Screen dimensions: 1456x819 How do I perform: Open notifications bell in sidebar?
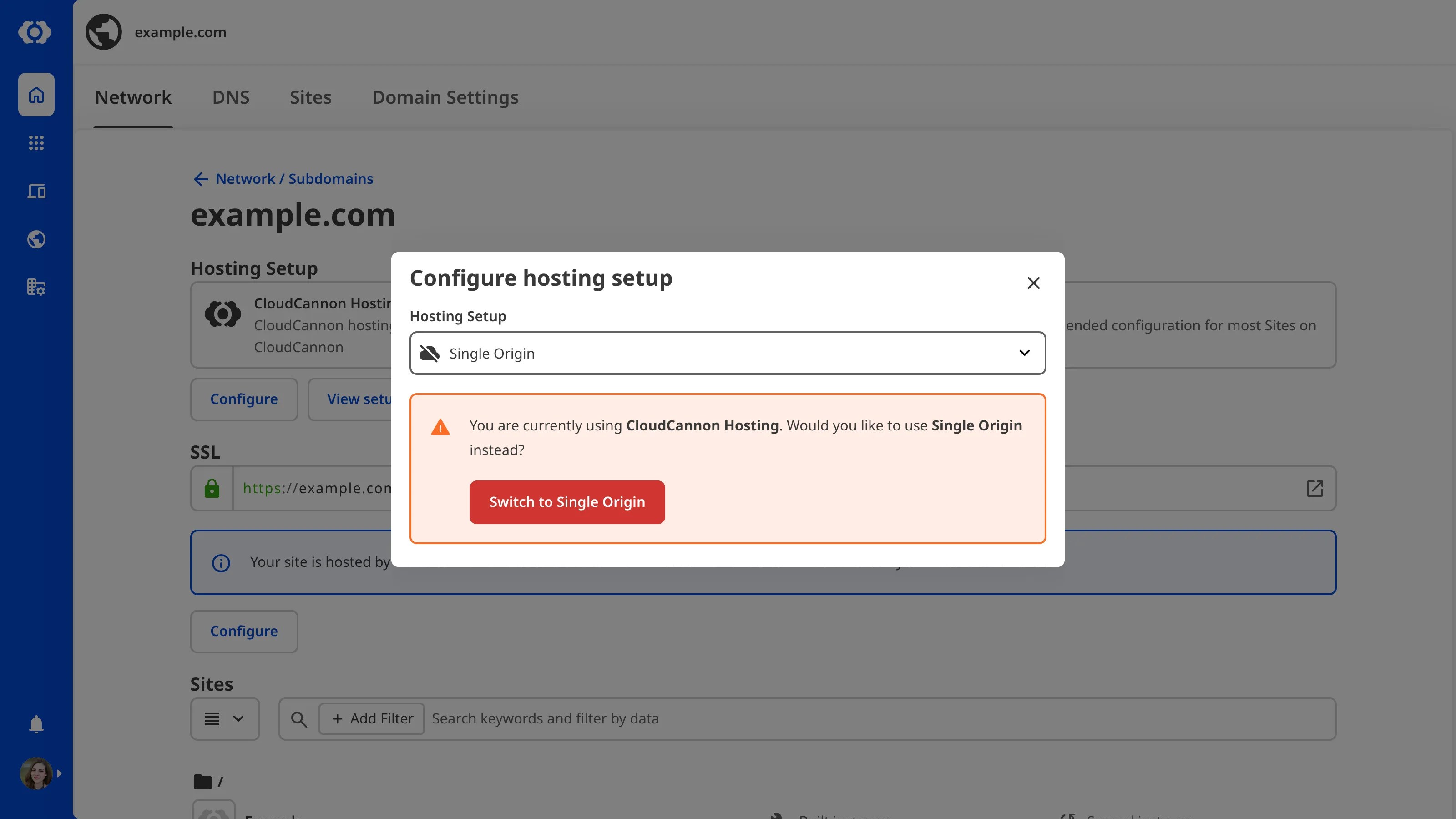coord(35,724)
